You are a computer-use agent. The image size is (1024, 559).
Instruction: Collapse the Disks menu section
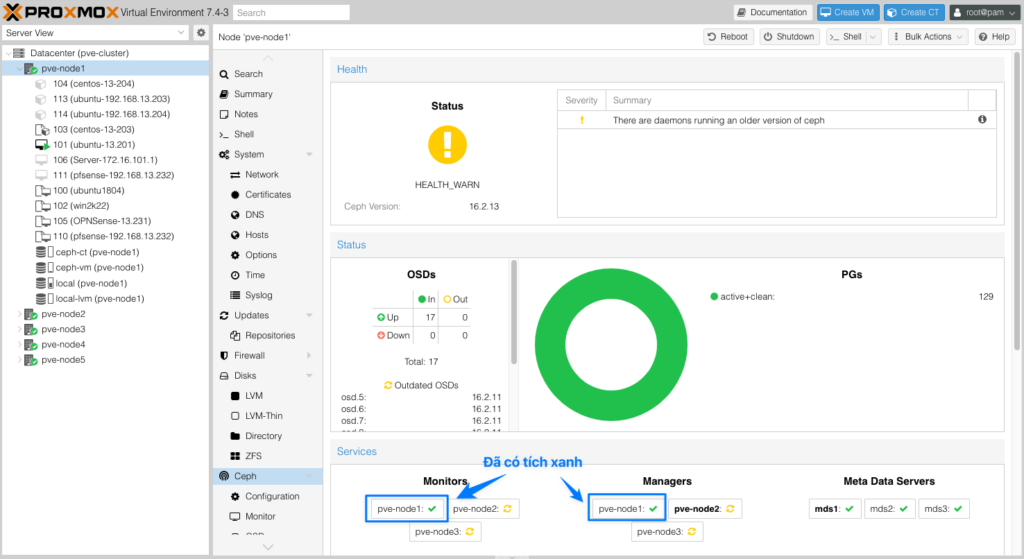[x=309, y=375]
